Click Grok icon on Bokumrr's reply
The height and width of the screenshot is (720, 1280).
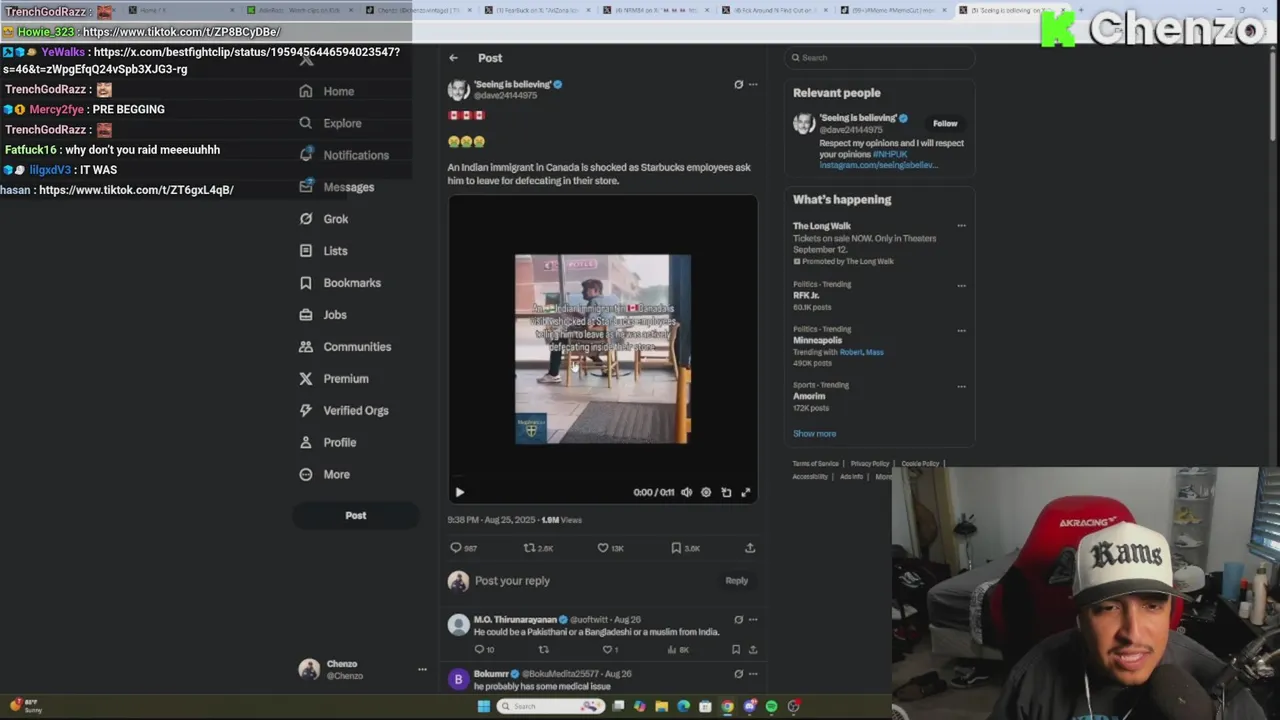coord(738,674)
